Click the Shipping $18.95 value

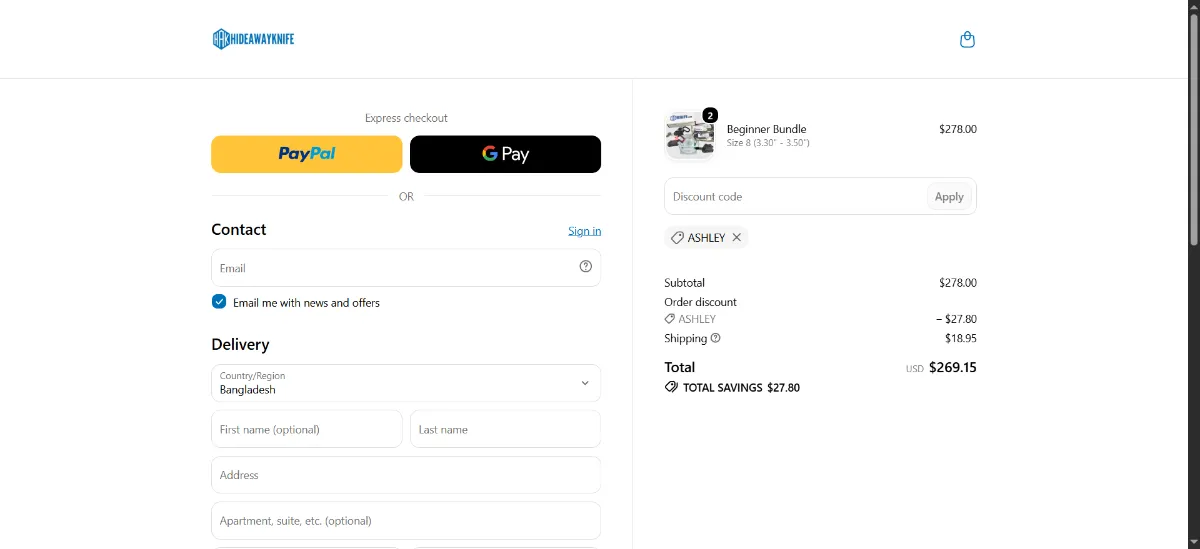[961, 338]
